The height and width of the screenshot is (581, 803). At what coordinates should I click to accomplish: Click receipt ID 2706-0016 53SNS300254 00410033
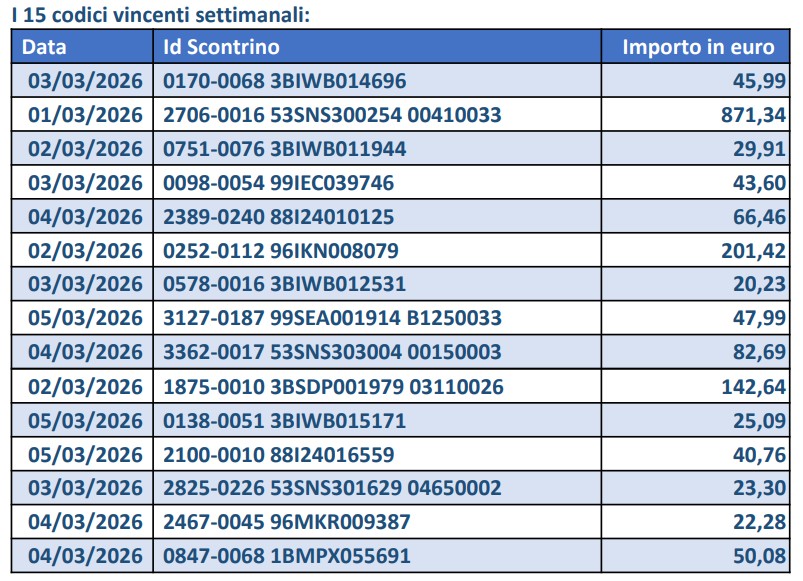(x=332, y=115)
